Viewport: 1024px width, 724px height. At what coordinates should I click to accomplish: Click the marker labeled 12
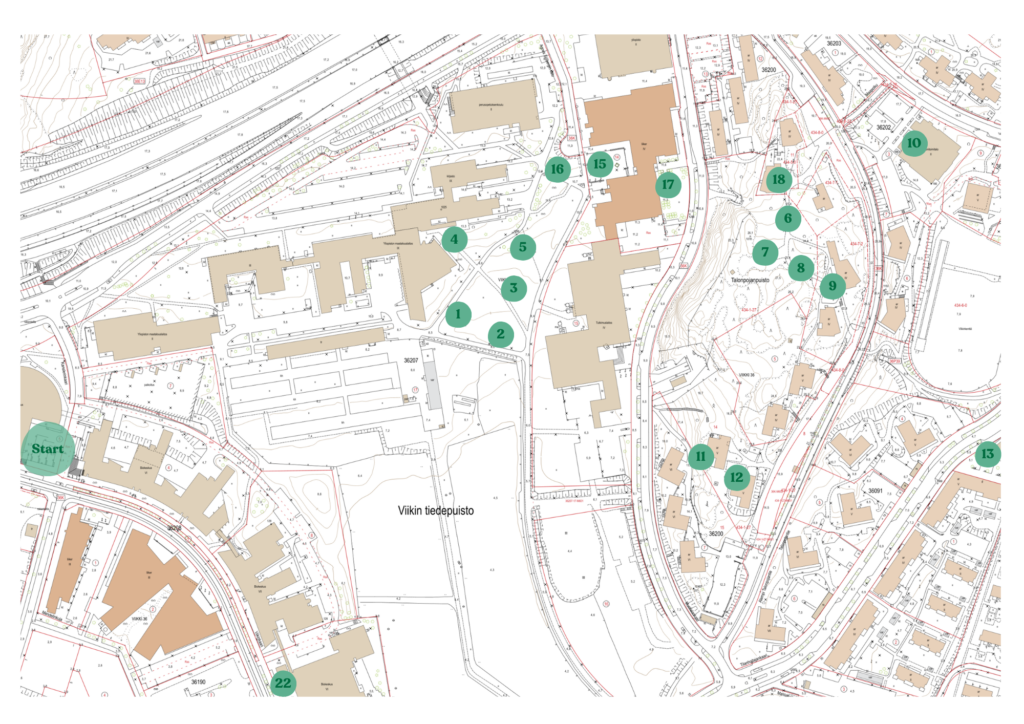[x=737, y=477]
